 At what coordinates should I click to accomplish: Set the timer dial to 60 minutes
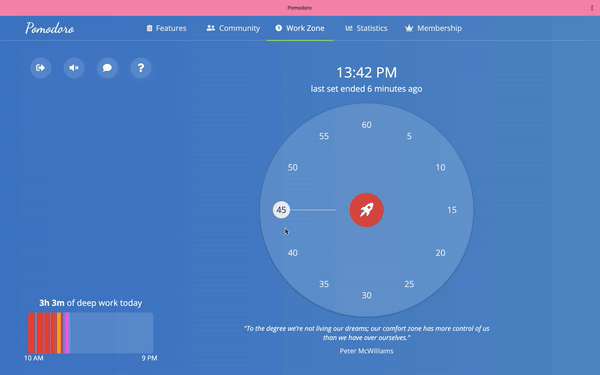click(x=367, y=125)
